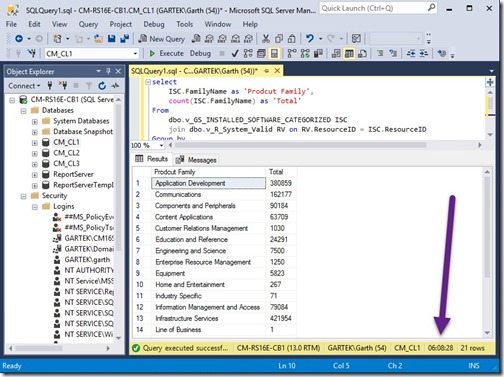Switch output to Results to Grid
Viewport: 504px width, 377px height.
349,53
